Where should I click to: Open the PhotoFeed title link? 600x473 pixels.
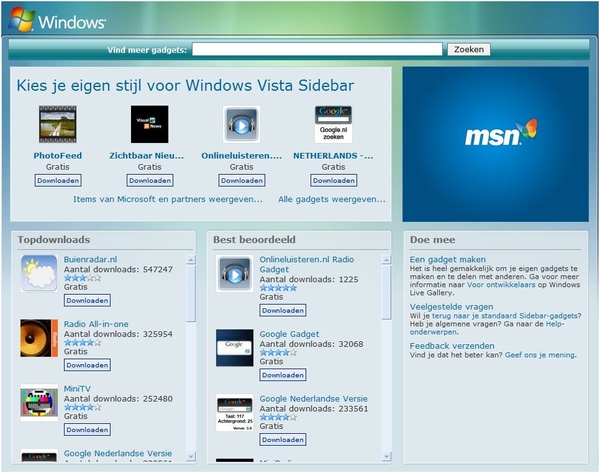58,156
